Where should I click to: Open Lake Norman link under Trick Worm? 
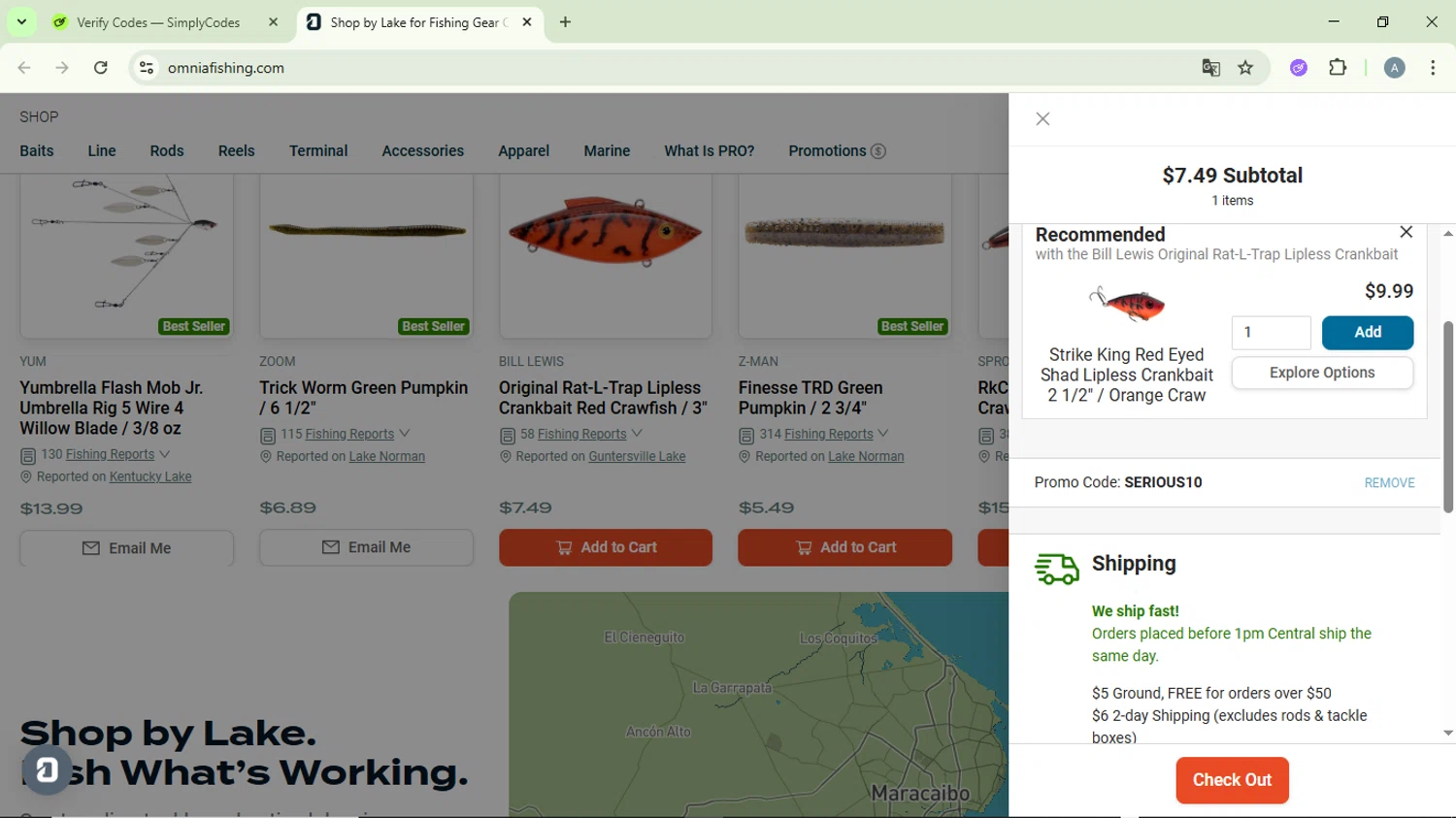pos(387,457)
